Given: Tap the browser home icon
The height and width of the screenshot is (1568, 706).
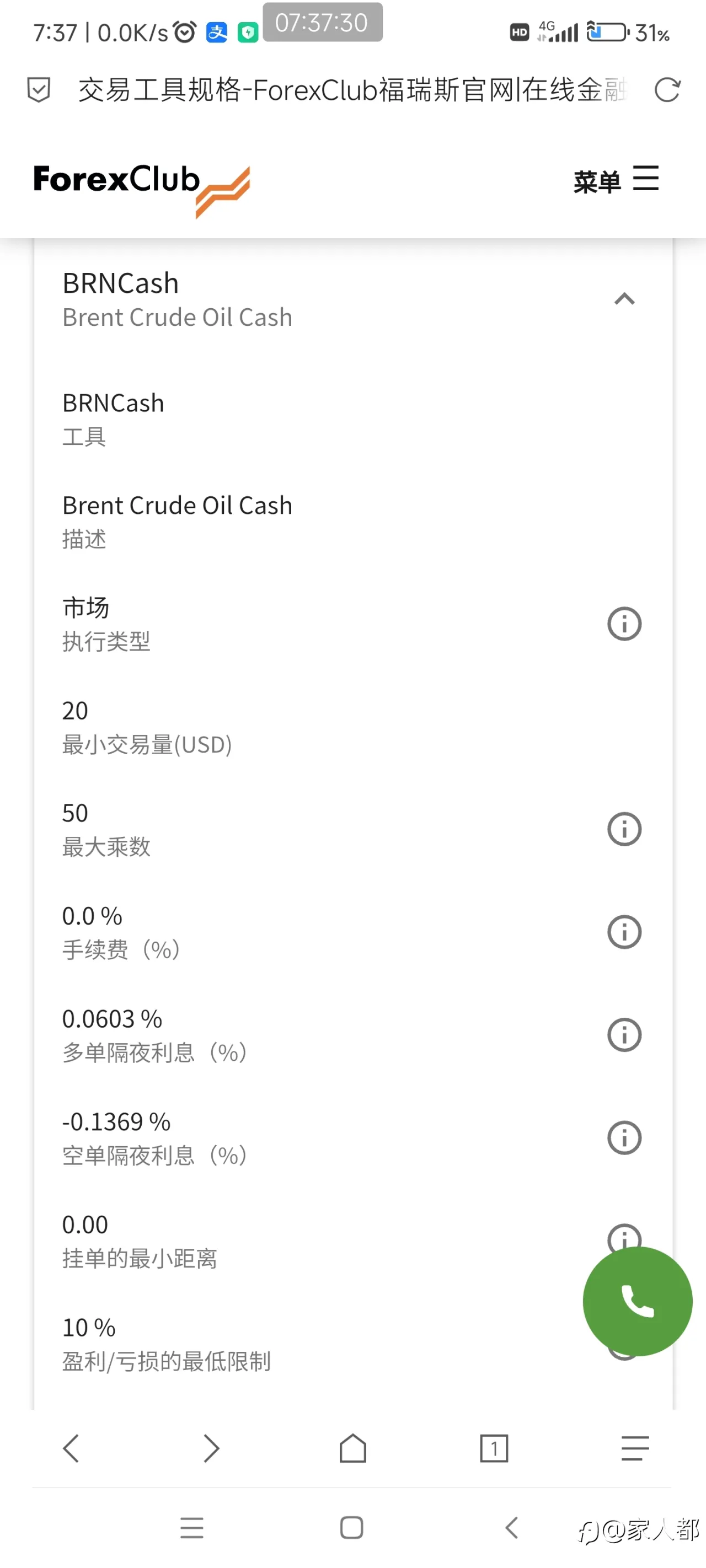Looking at the screenshot, I should pos(352,1448).
